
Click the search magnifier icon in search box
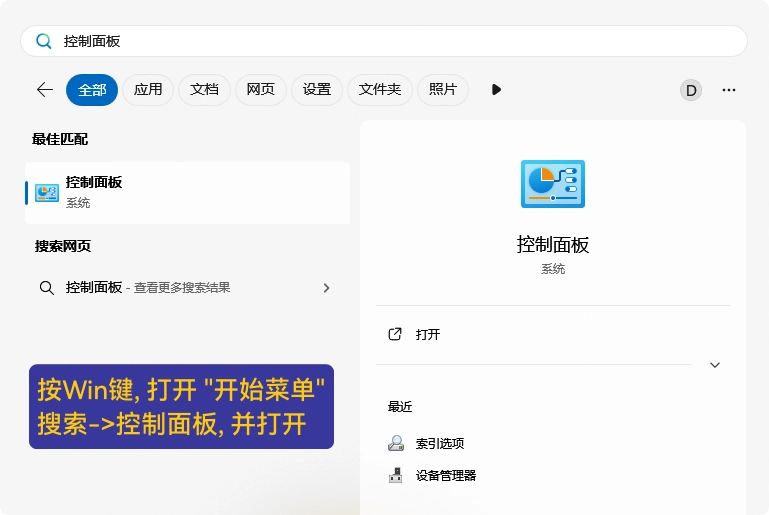[44, 41]
